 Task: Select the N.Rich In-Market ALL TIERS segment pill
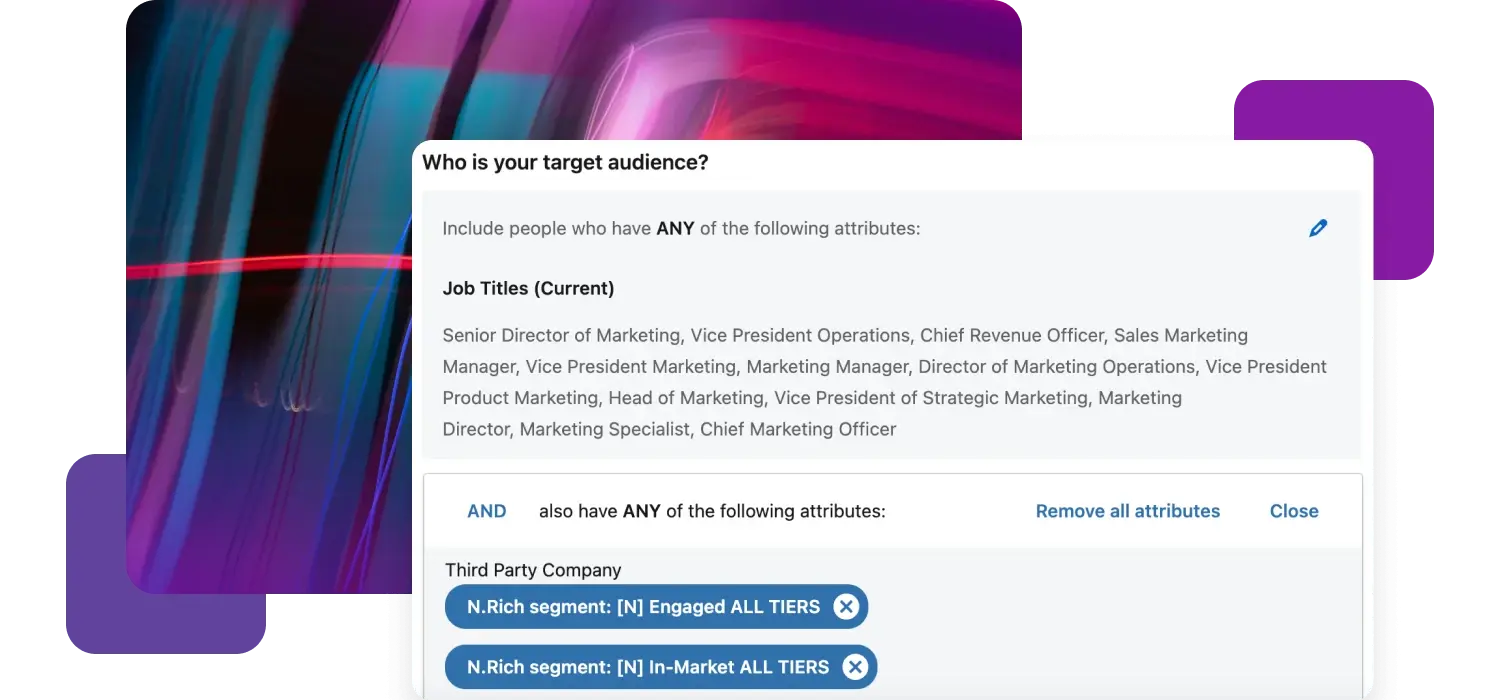648,667
